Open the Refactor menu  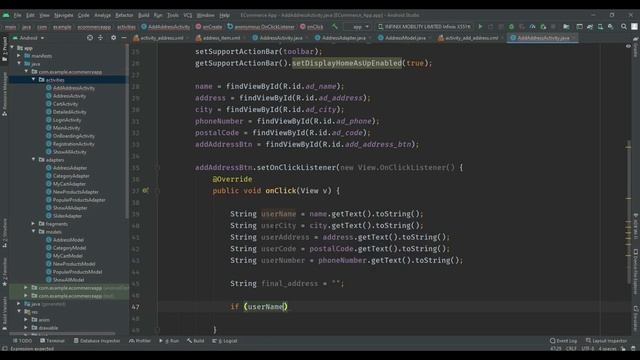tap(124, 15)
